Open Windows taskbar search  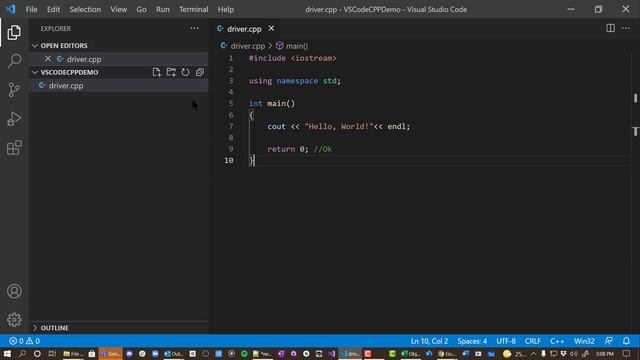pos(22,353)
